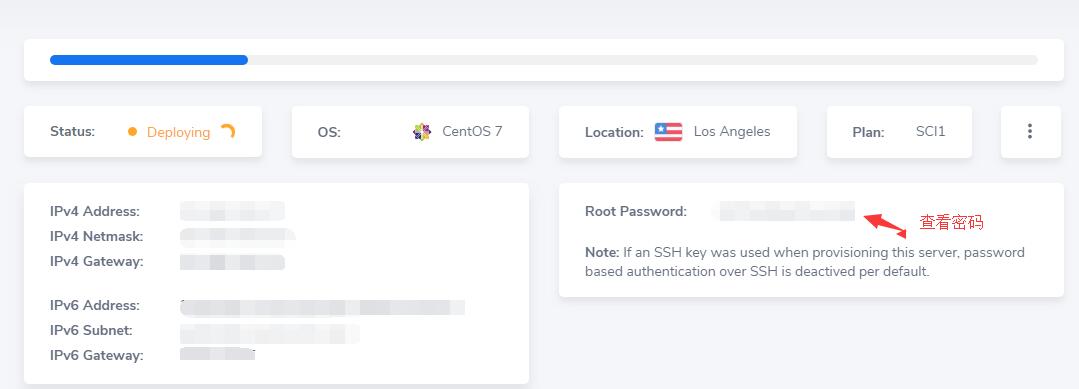Click the orange Deploying status dot
The image size is (1079, 389).
133,132
